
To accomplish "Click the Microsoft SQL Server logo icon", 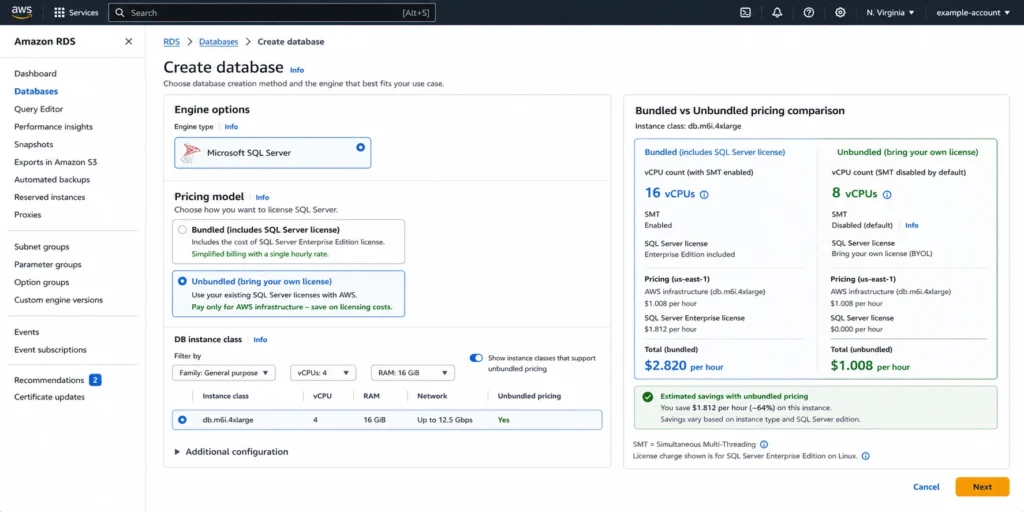I will tap(191, 153).
